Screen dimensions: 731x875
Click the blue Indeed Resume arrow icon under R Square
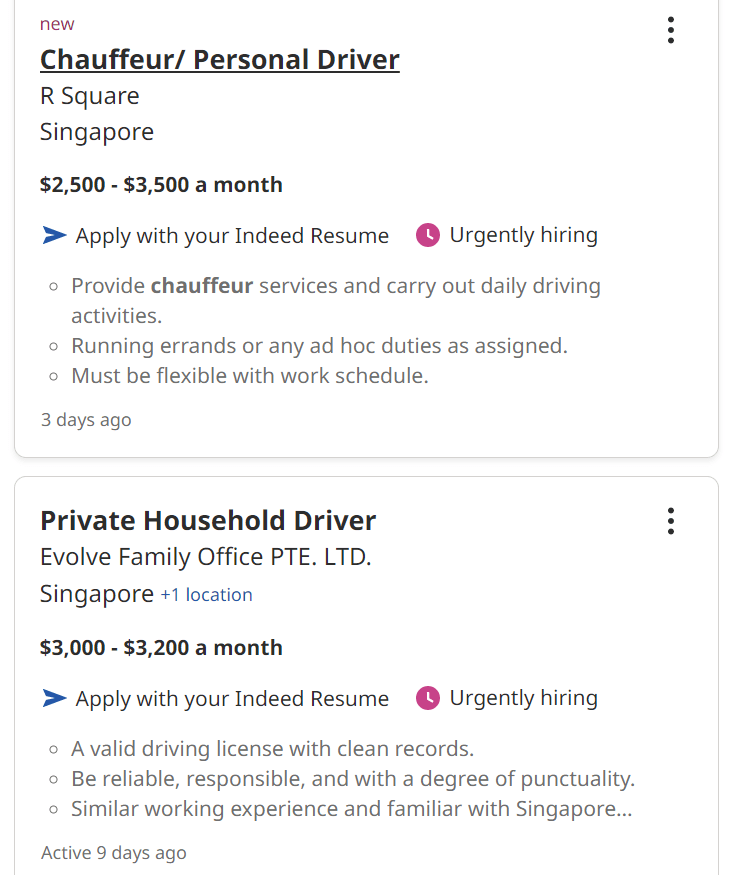click(x=54, y=235)
